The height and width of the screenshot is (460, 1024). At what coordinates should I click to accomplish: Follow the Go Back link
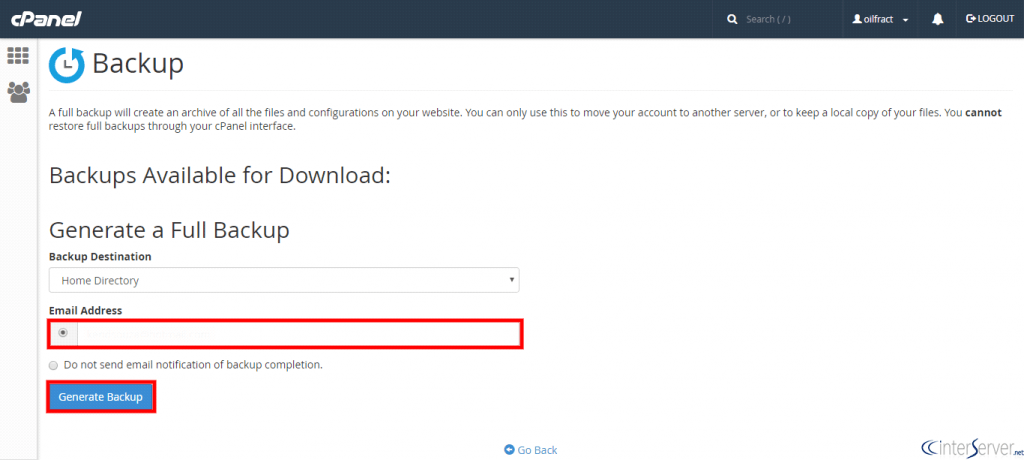coord(537,450)
